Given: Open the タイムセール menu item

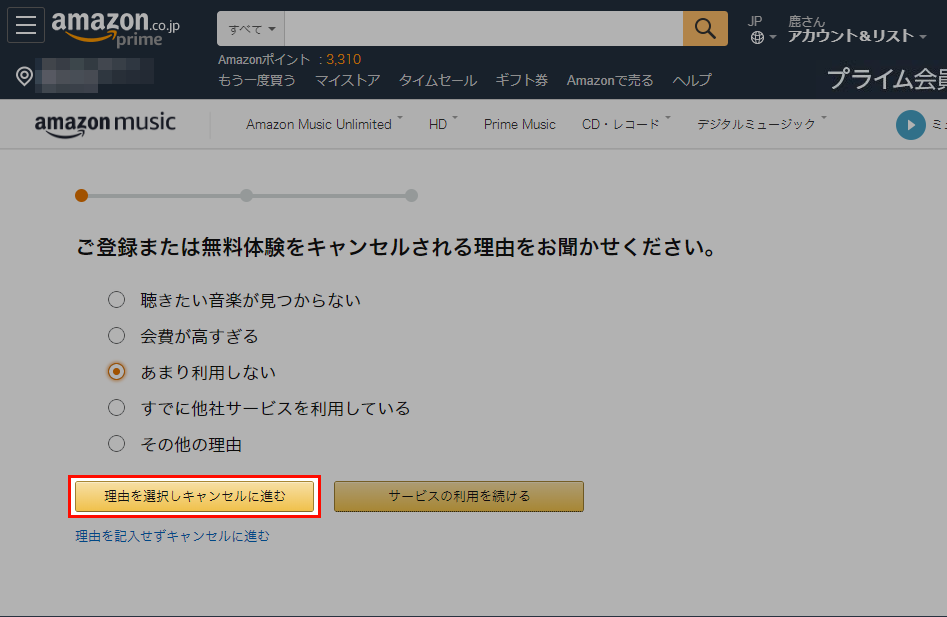Looking at the screenshot, I should point(438,80).
